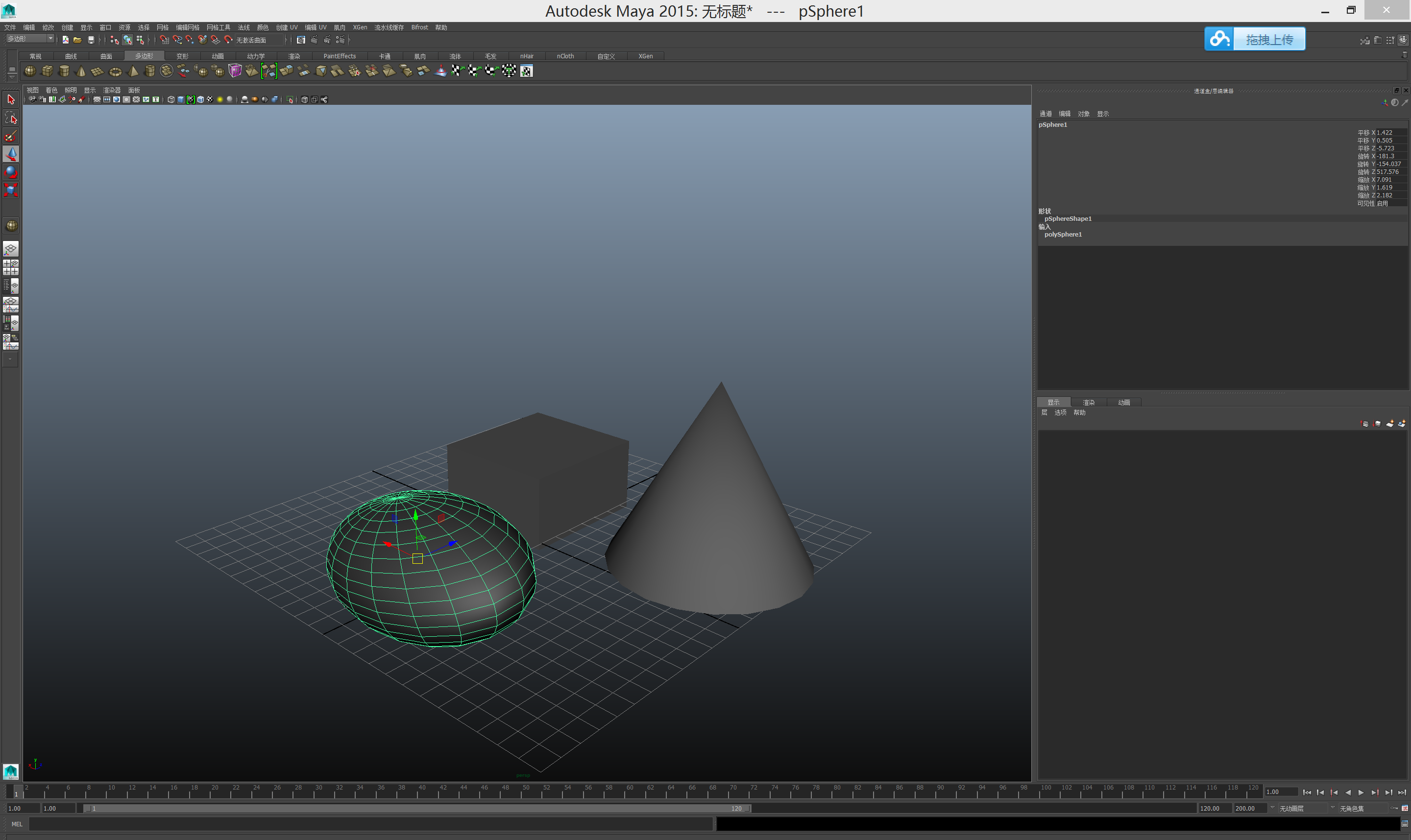The height and width of the screenshot is (840, 1411).
Task: Create a polygon cube from the shelf
Action: [x=47, y=71]
